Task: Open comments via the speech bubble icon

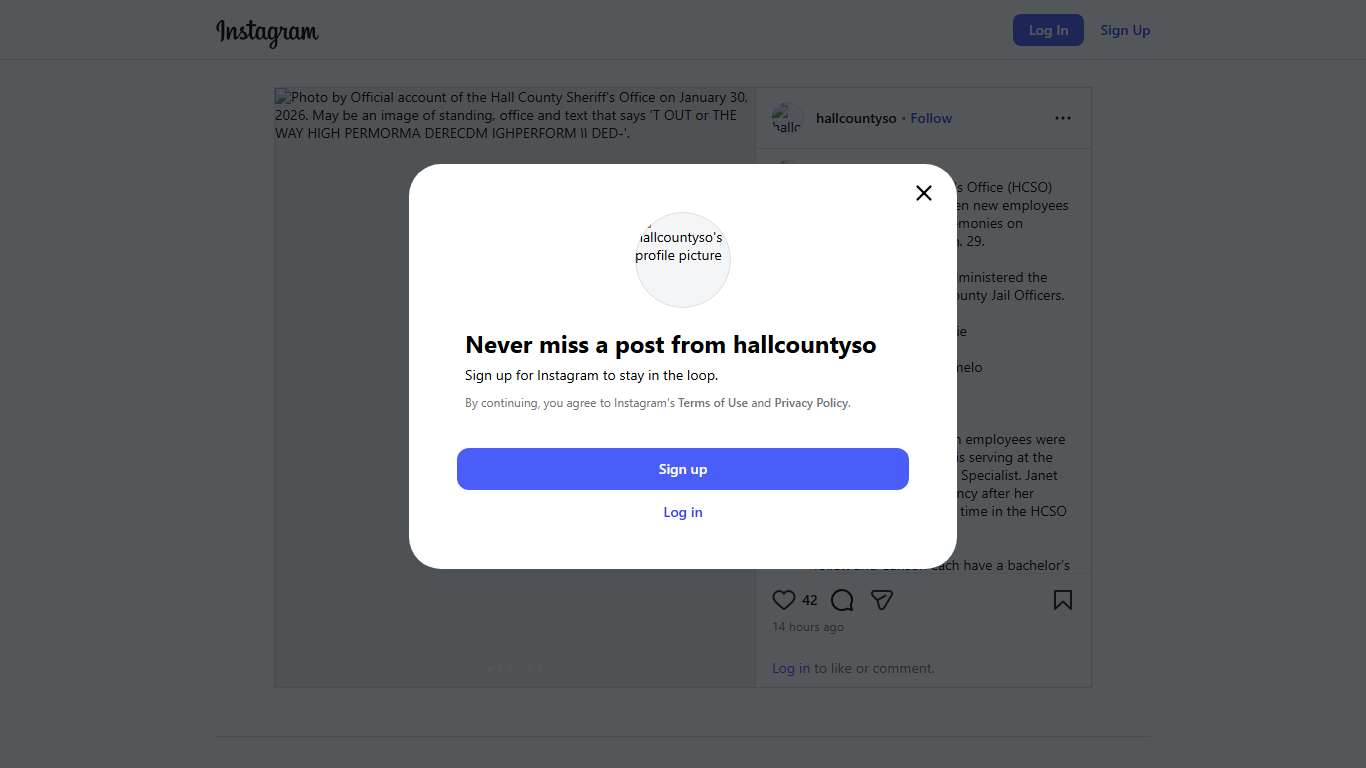Action: [x=842, y=600]
